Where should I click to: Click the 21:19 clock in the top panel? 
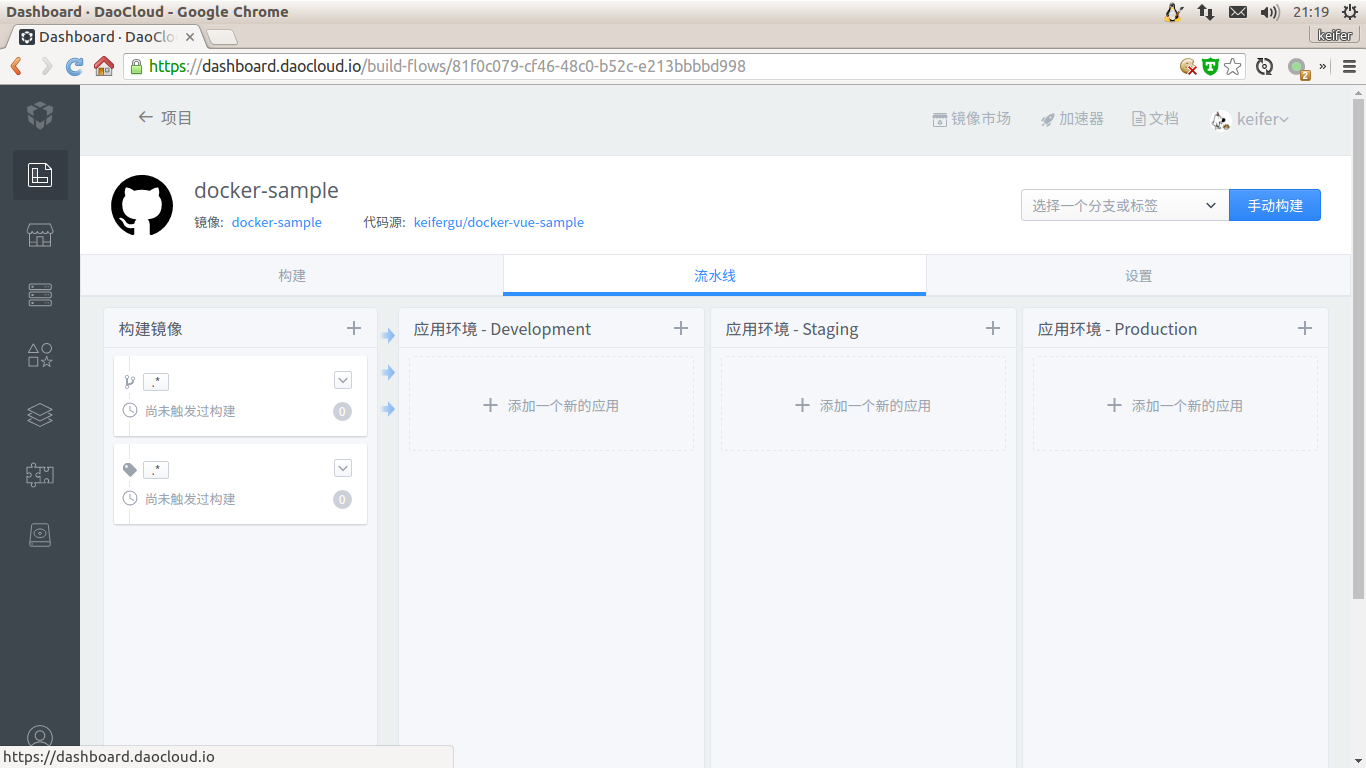click(x=1310, y=12)
